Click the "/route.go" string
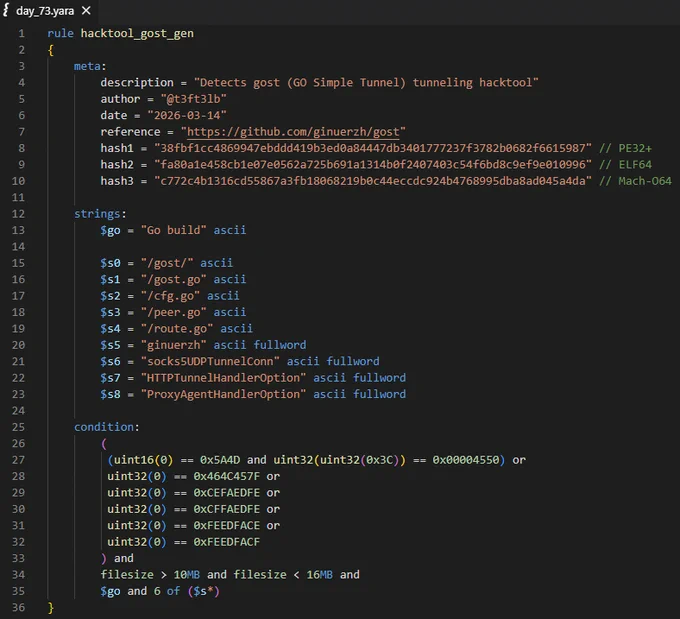 pyautogui.click(x=177, y=329)
